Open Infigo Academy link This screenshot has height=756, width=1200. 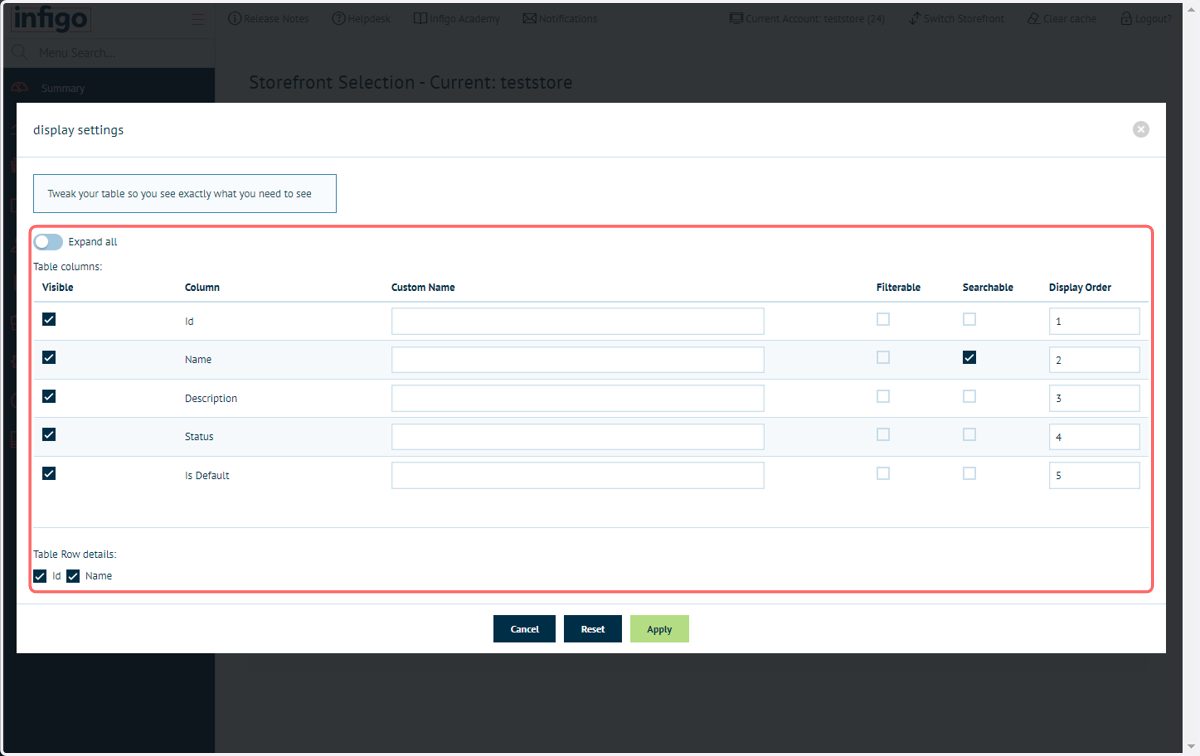pos(456,19)
